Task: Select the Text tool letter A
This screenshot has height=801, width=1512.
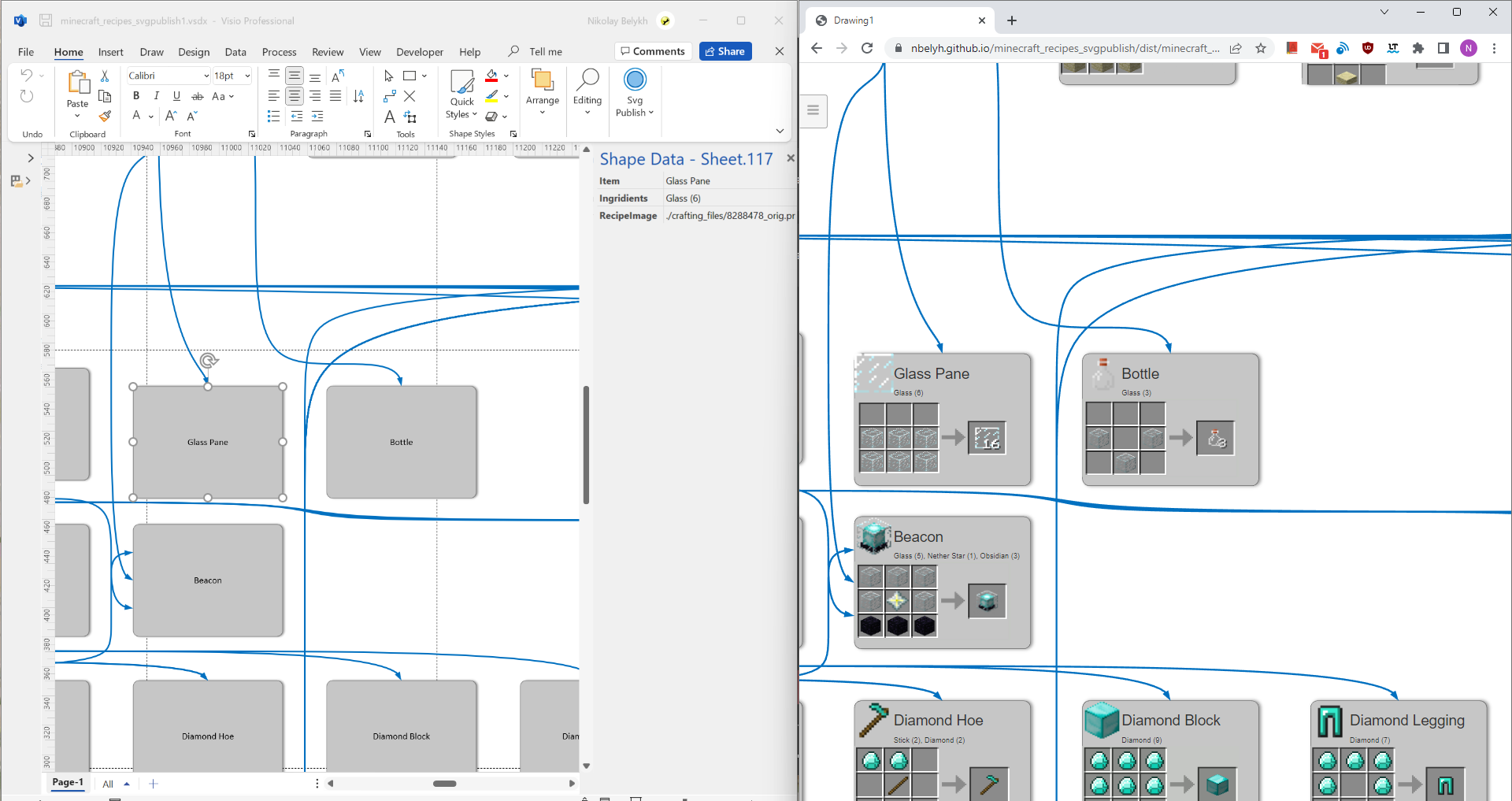Action: tap(389, 117)
